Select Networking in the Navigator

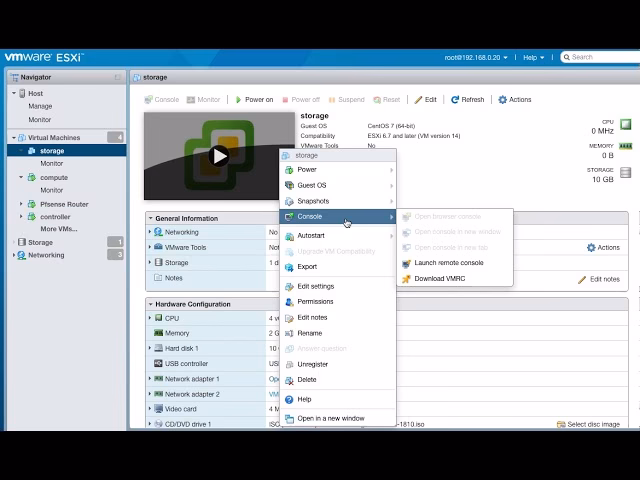coord(46,255)
